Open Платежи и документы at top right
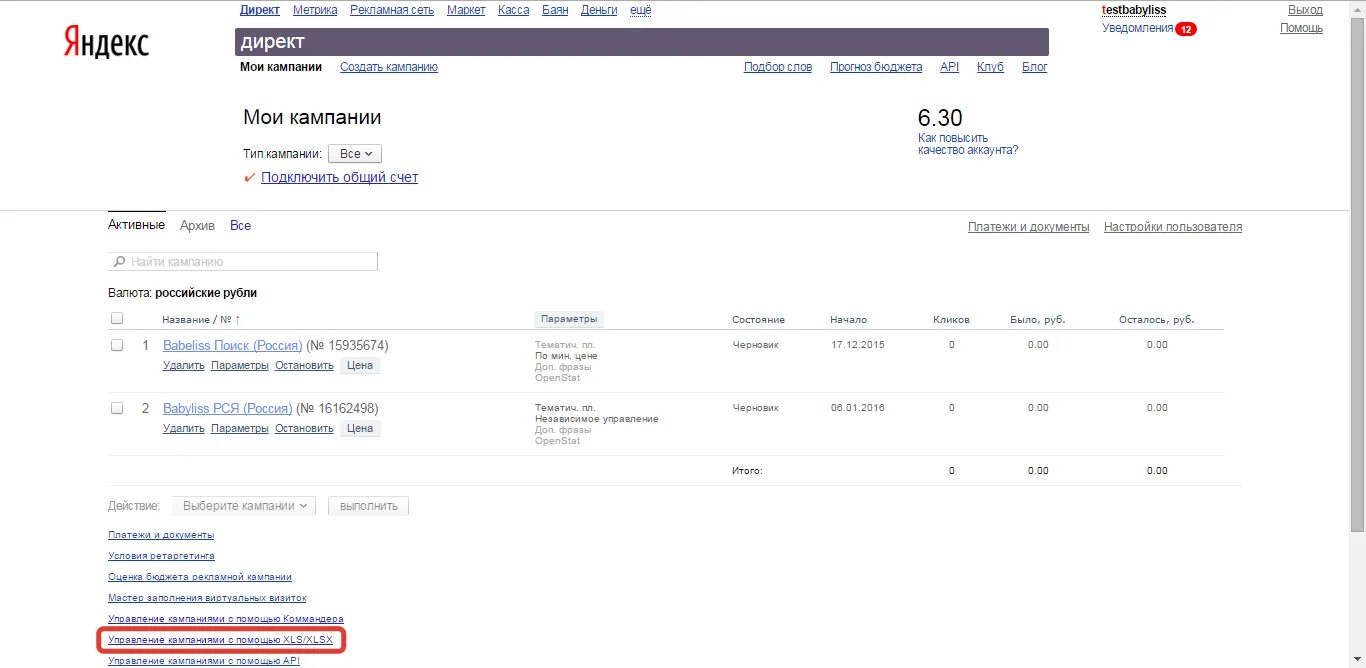The width and height of the screenshot is (1366, 668). point(1028,227)
